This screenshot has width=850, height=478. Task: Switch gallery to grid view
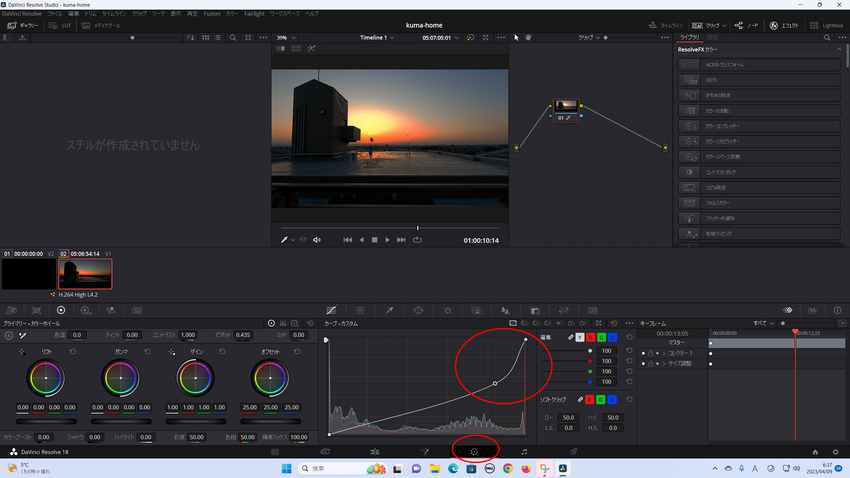coord(205,38)
